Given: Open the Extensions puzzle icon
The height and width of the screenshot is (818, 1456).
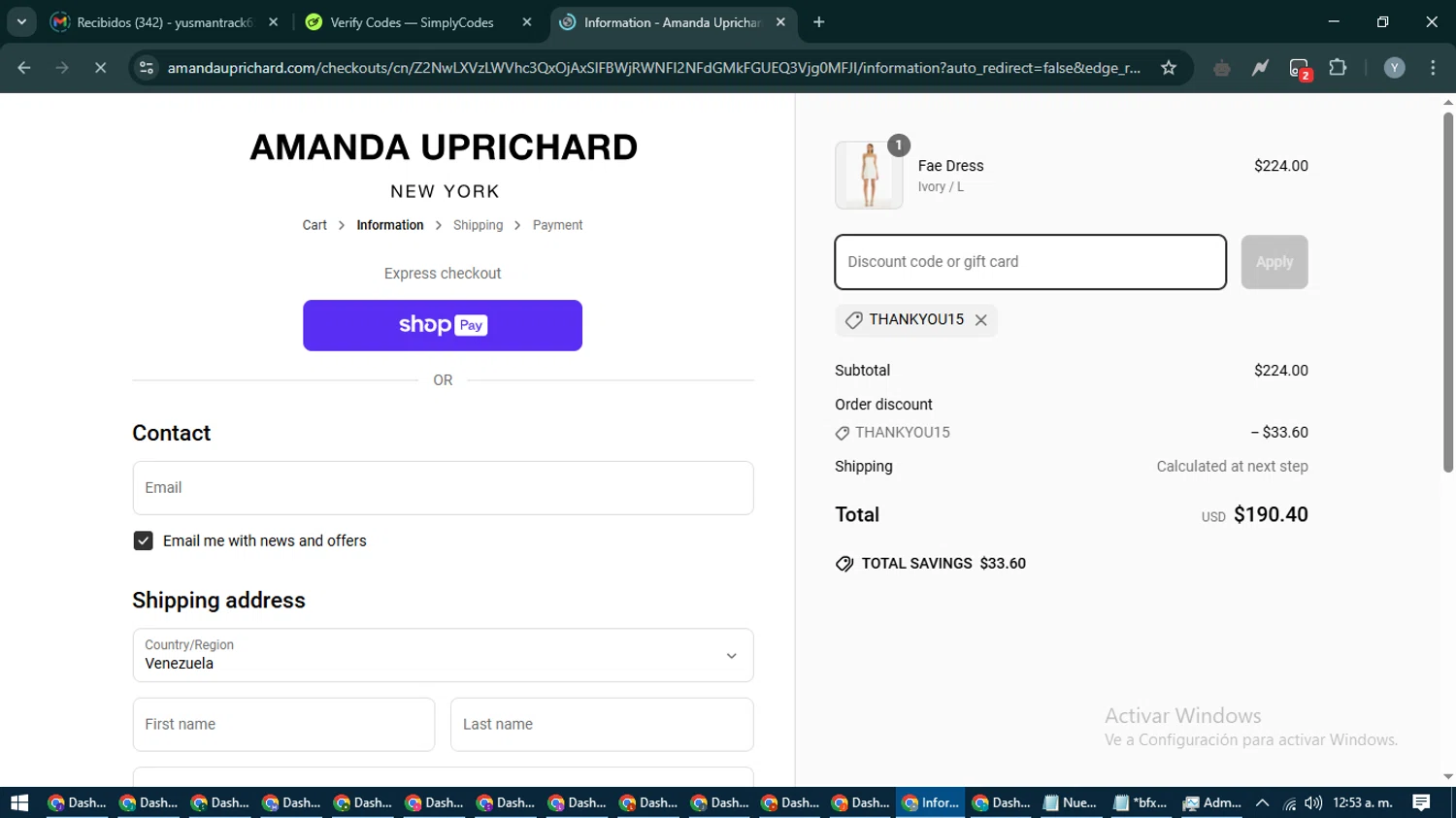Looking at the screenshot, I should click(x=1338, y=68).
